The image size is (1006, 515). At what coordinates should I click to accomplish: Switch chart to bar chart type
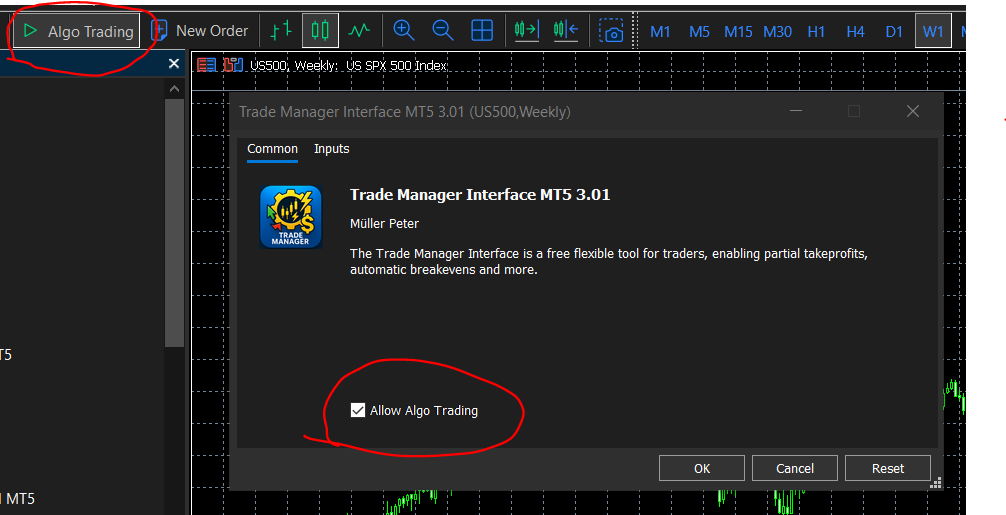pos(281,30)
